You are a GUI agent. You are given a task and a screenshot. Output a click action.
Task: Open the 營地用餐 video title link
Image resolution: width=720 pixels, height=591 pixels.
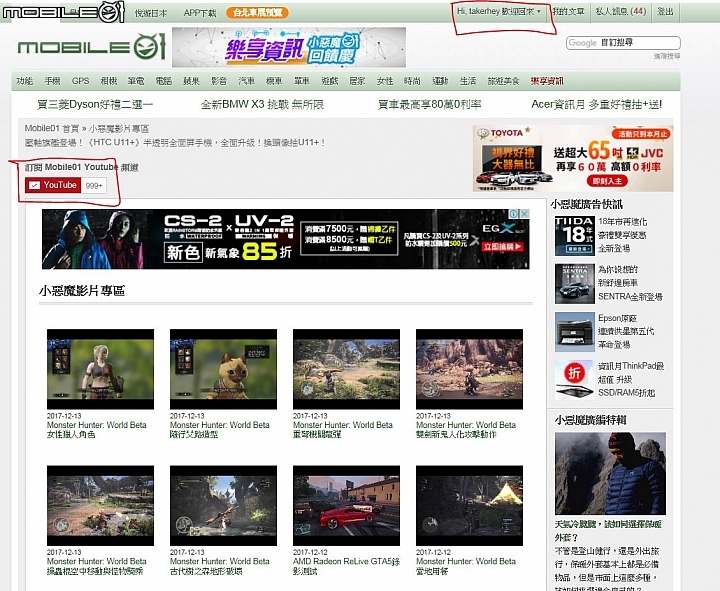[466, 566]
